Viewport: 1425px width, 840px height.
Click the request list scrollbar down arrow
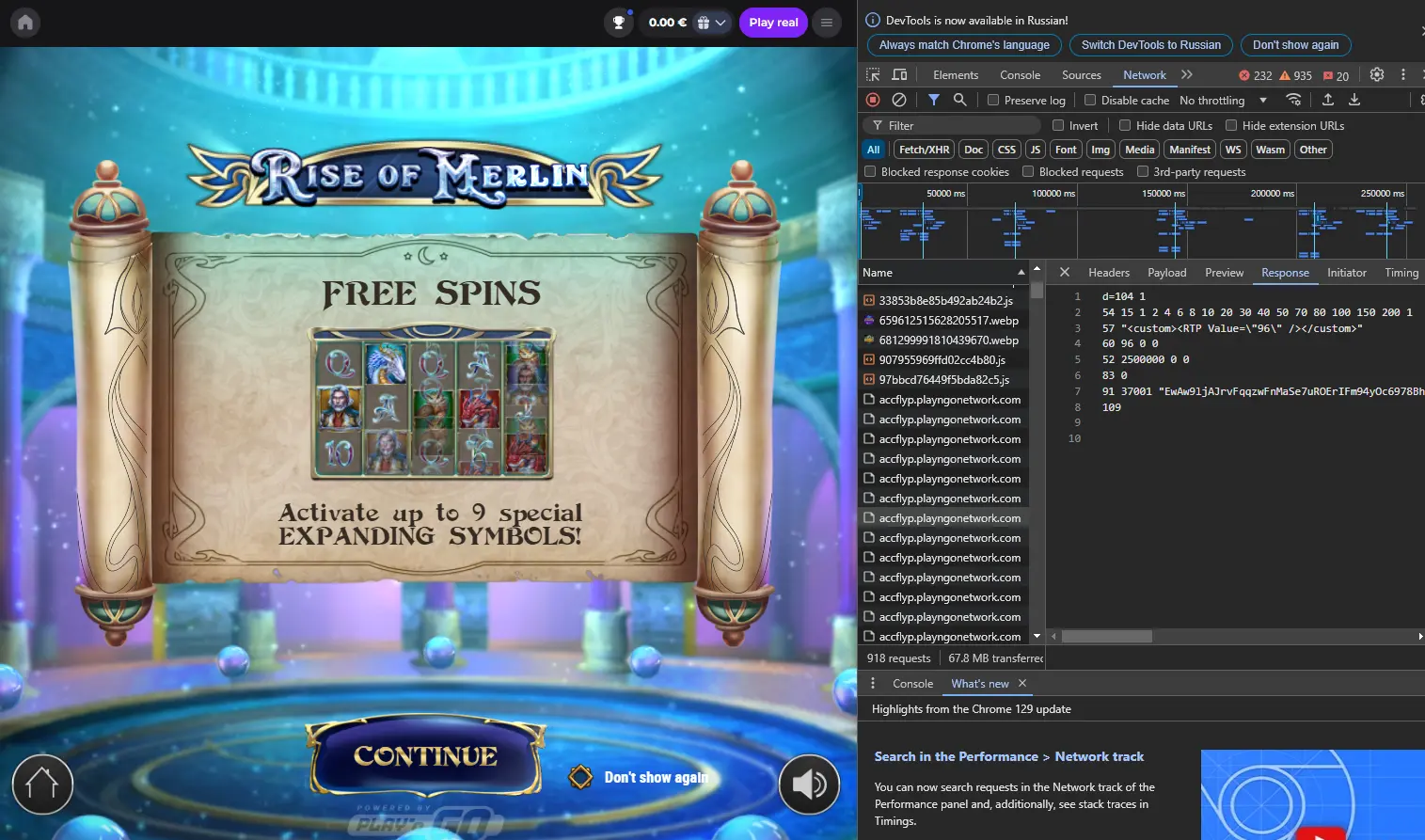tap(1037, 637)
